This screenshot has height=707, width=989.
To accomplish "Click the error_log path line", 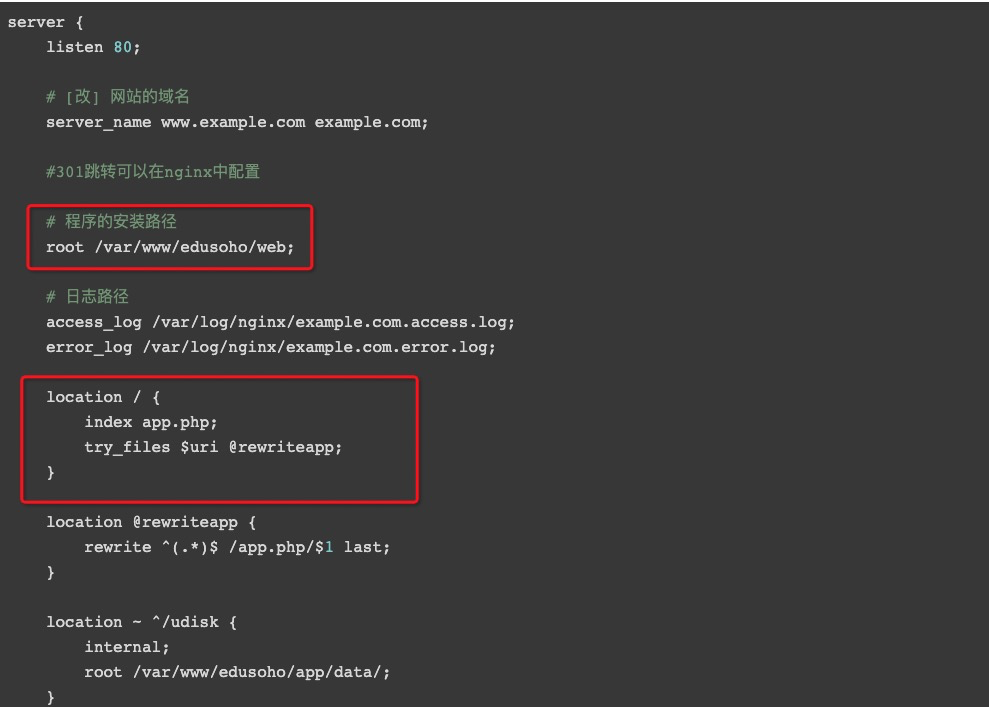I will pyautogui.click(x=271, y=348).
